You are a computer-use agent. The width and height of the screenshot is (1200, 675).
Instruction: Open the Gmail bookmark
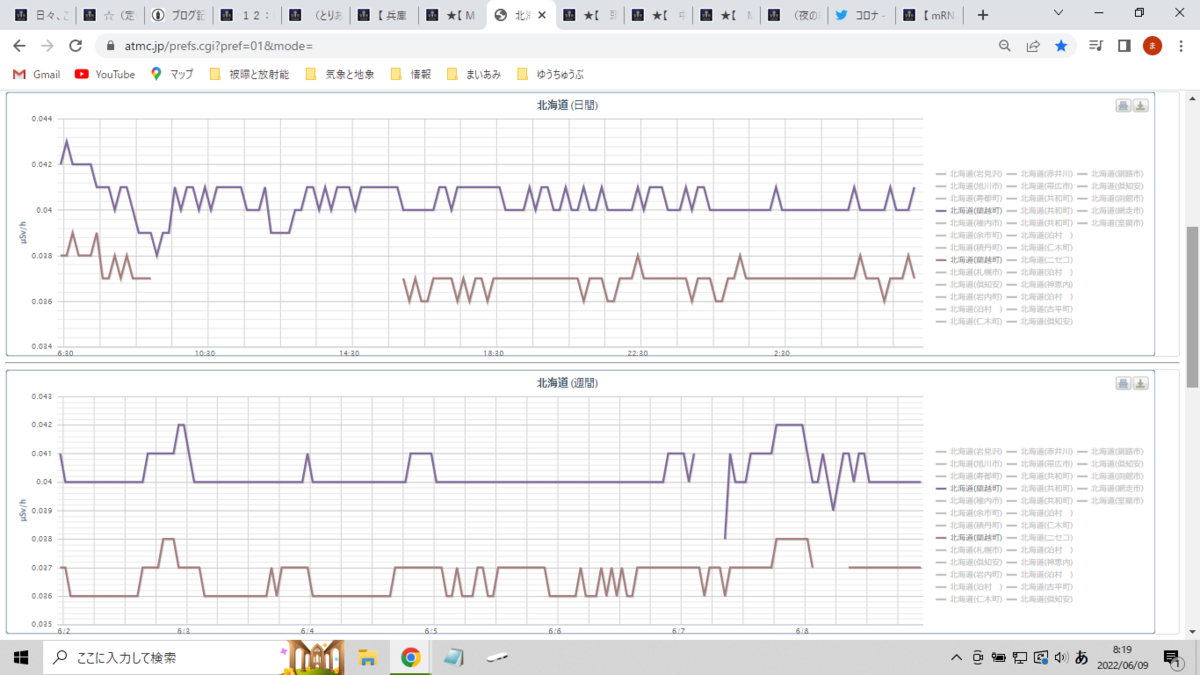point(36,74)
